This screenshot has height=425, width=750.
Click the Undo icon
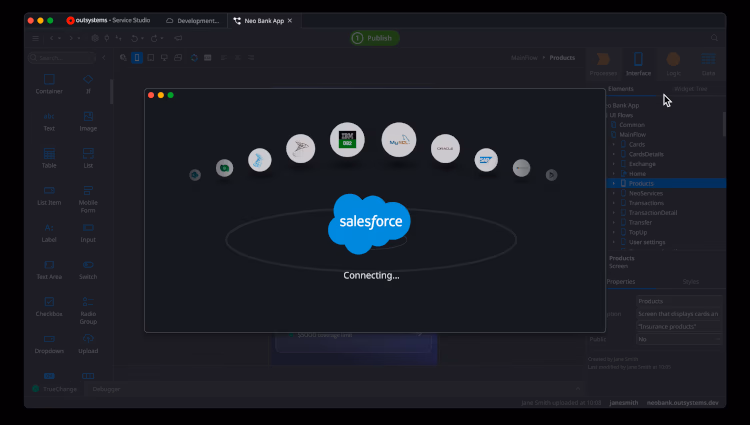click(x=135, y=38)
